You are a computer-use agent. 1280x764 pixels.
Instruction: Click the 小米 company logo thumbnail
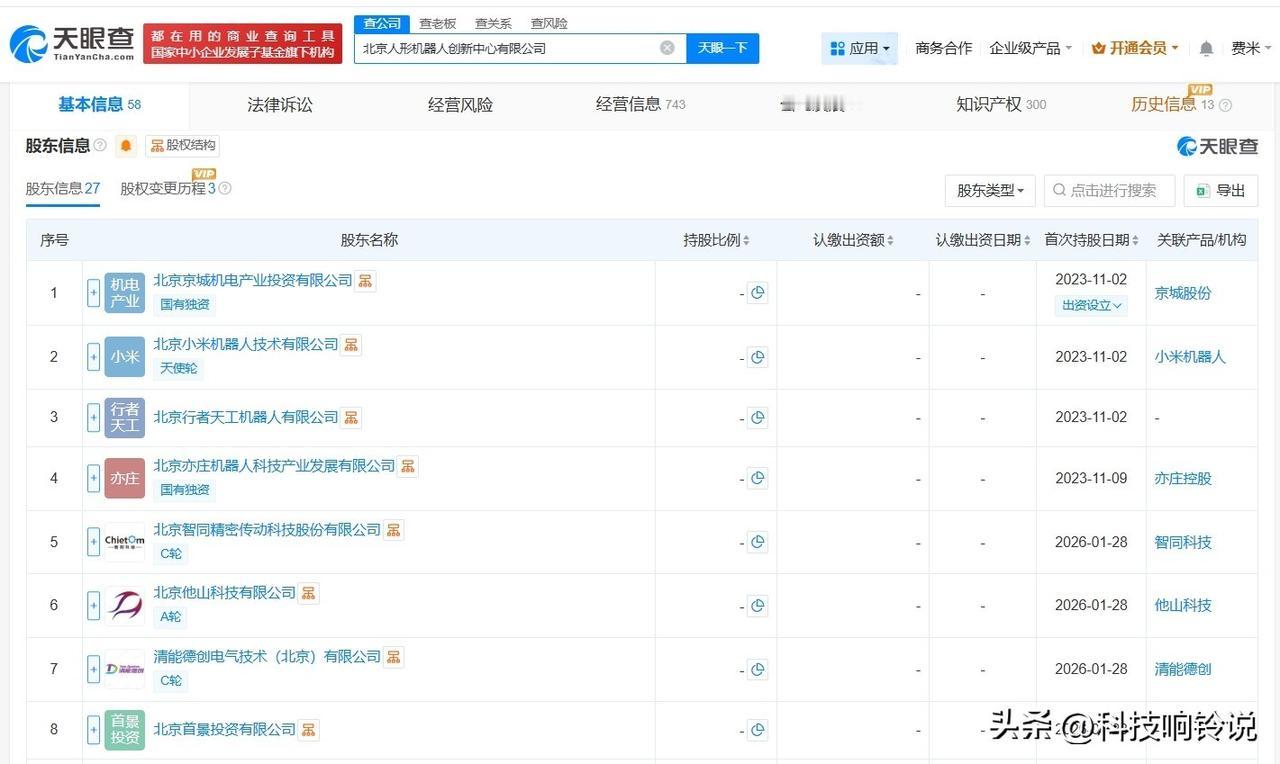pos(125,357)
